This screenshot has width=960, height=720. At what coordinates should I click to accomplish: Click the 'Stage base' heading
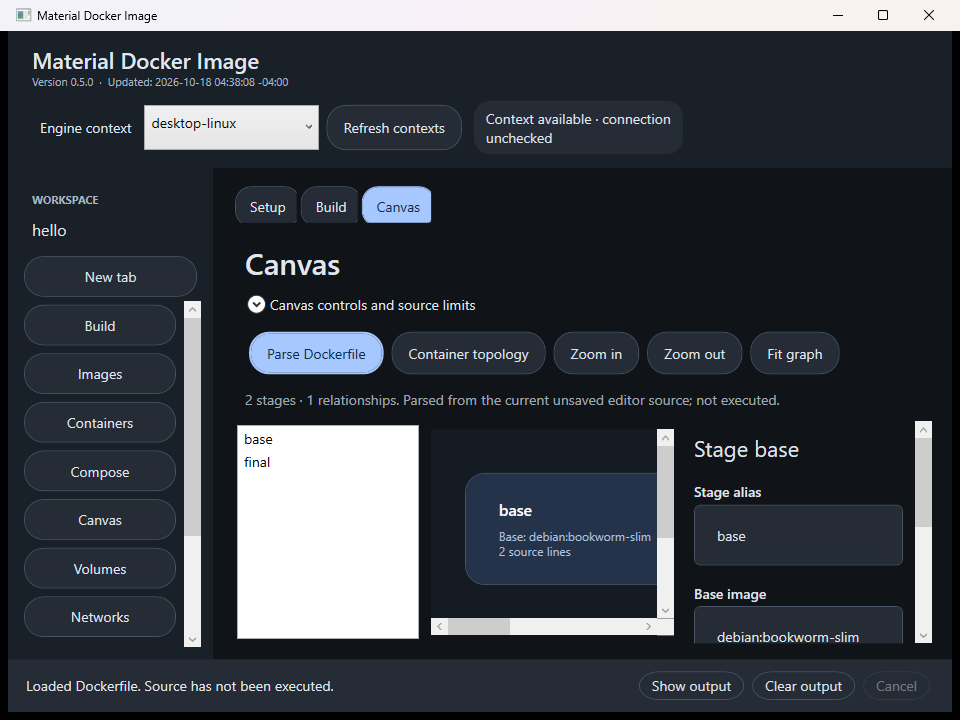coord(746,450)
